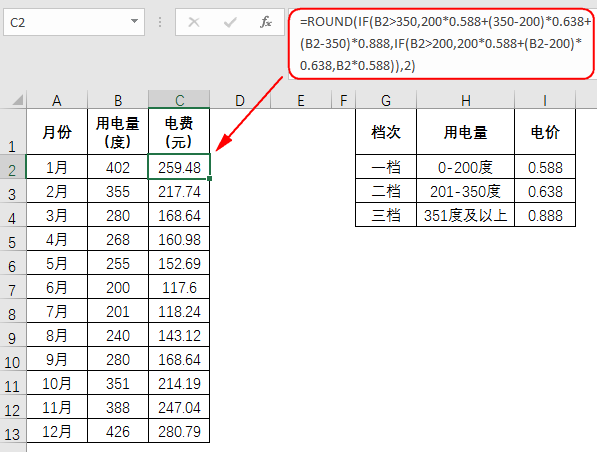Select cell containing 351度及以上
The width and height of the screenshot is (597, 452).
coord(466,215)
